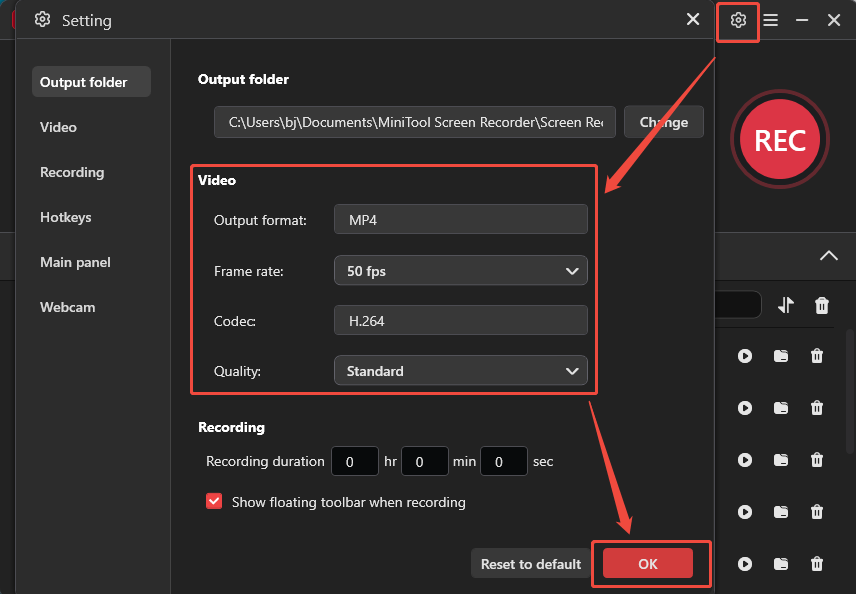
Task: Disable Show floating toolbar when recording
Action: click(x=214, y=502)
